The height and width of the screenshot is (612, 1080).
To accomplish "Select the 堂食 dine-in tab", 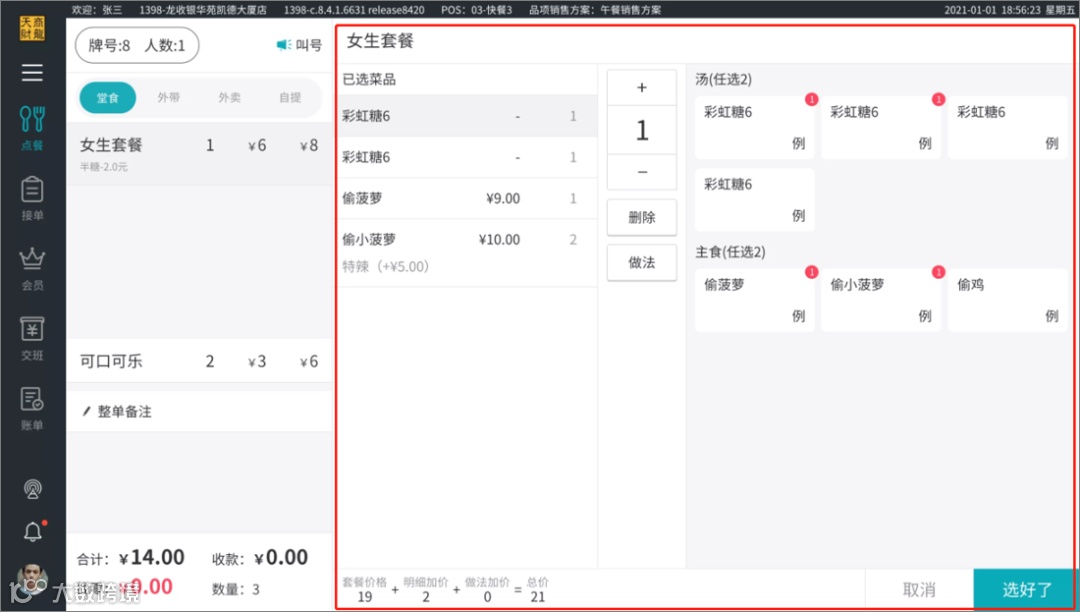I will tap(107, 98).
